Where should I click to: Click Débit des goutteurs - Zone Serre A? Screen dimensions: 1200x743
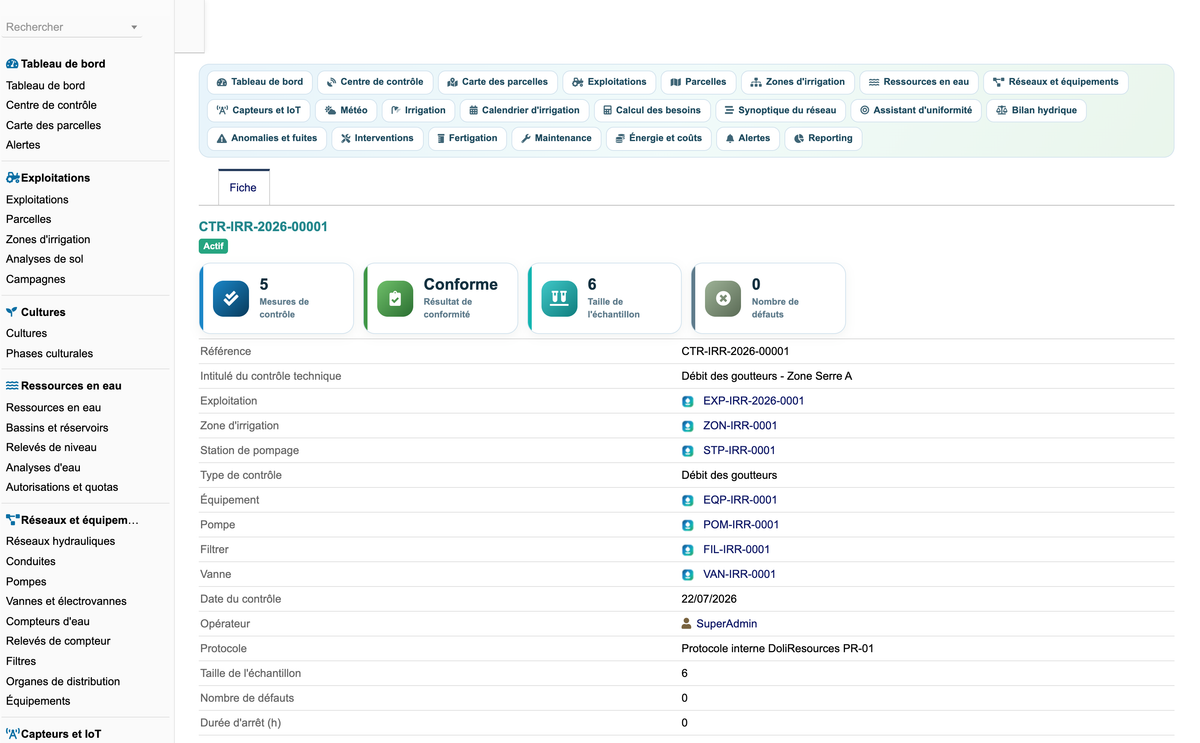[766, 376]
